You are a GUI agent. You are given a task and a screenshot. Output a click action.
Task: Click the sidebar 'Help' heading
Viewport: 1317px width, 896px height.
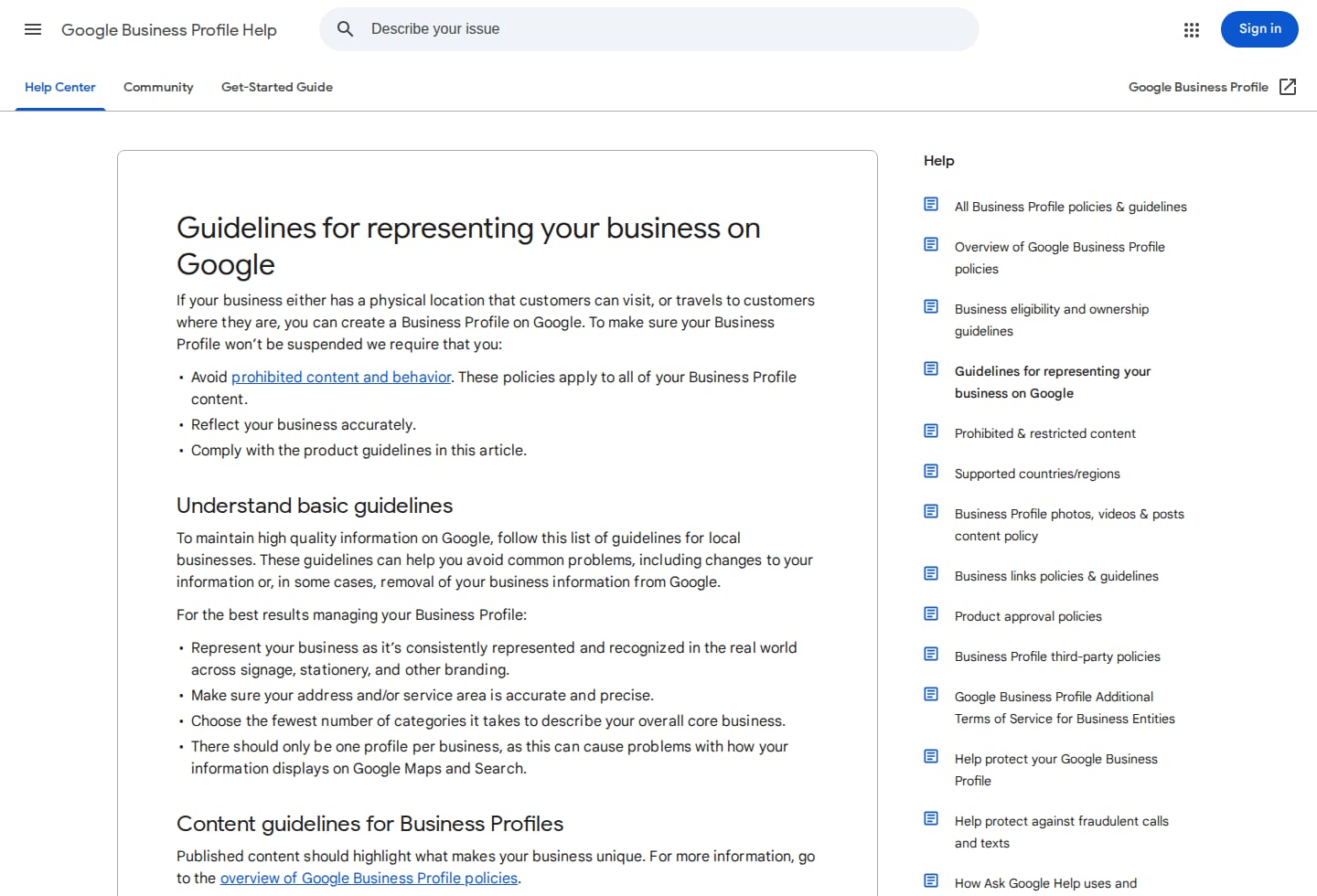938,161
